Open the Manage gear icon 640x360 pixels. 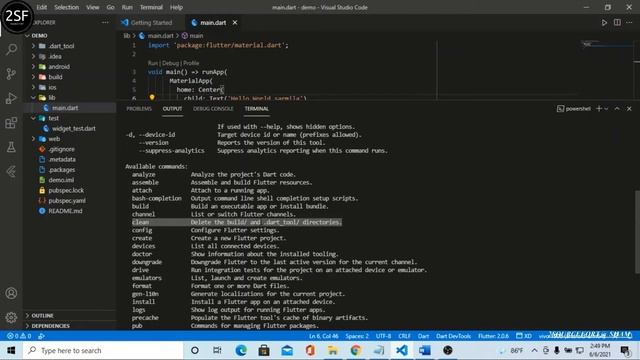(x=11, y=317)
